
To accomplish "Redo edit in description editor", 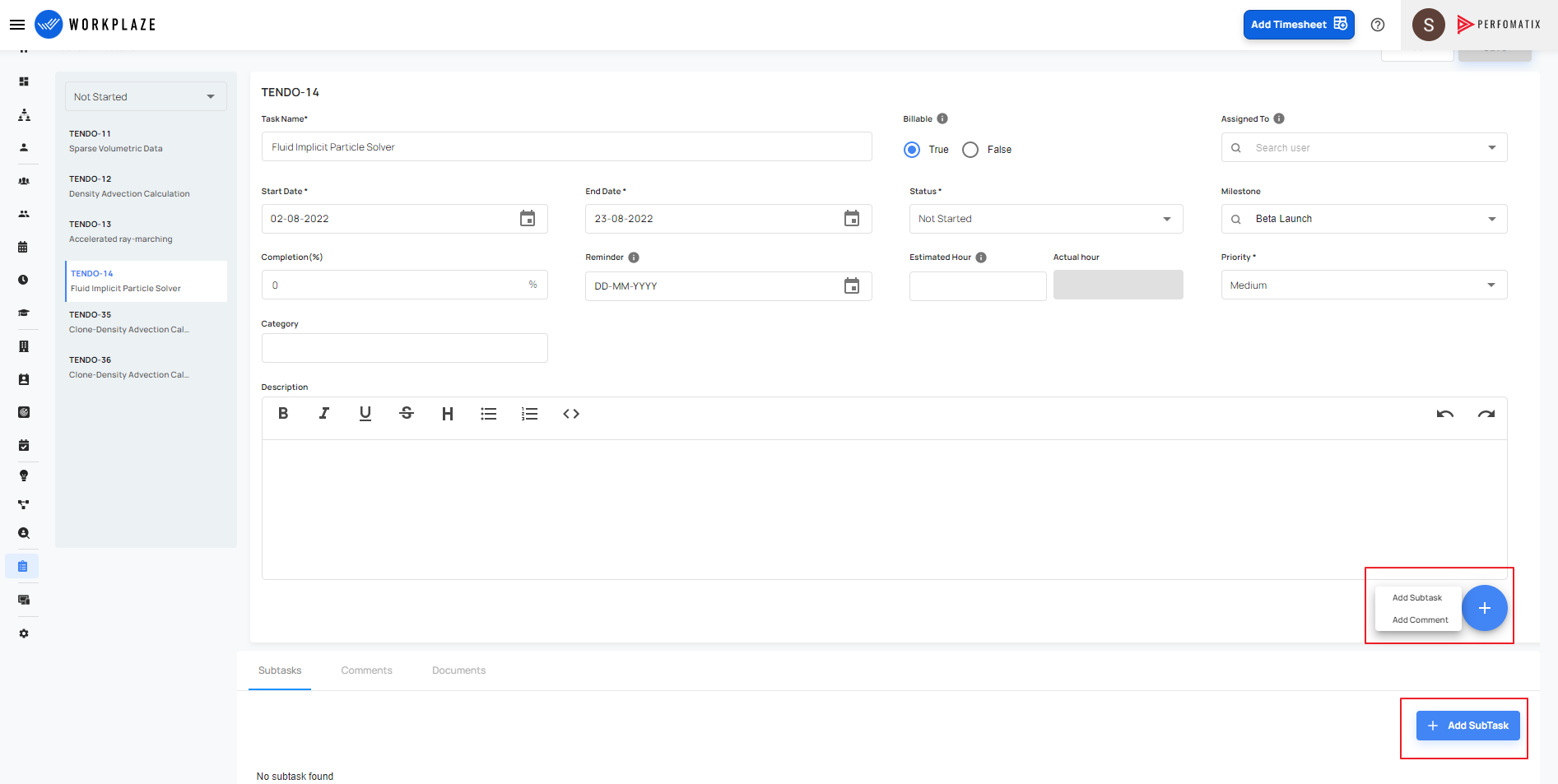I will click(x=1486, y=414).
